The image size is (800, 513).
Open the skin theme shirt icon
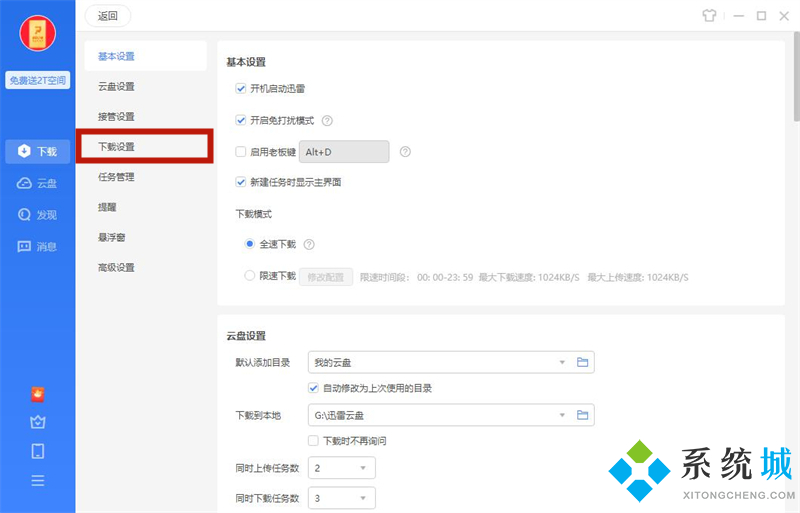tap(709, 16)
